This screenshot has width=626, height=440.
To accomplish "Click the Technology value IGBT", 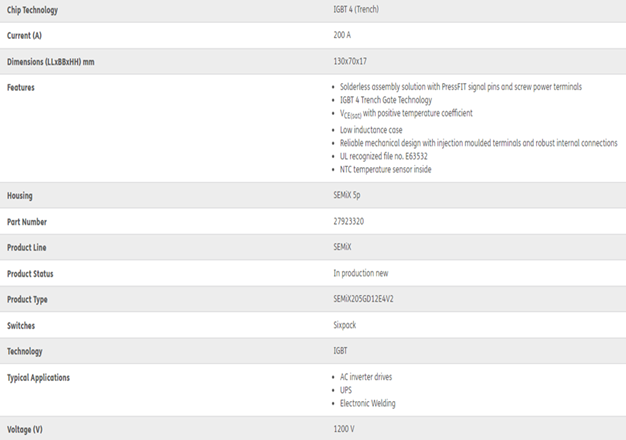I will click(340, 351).
